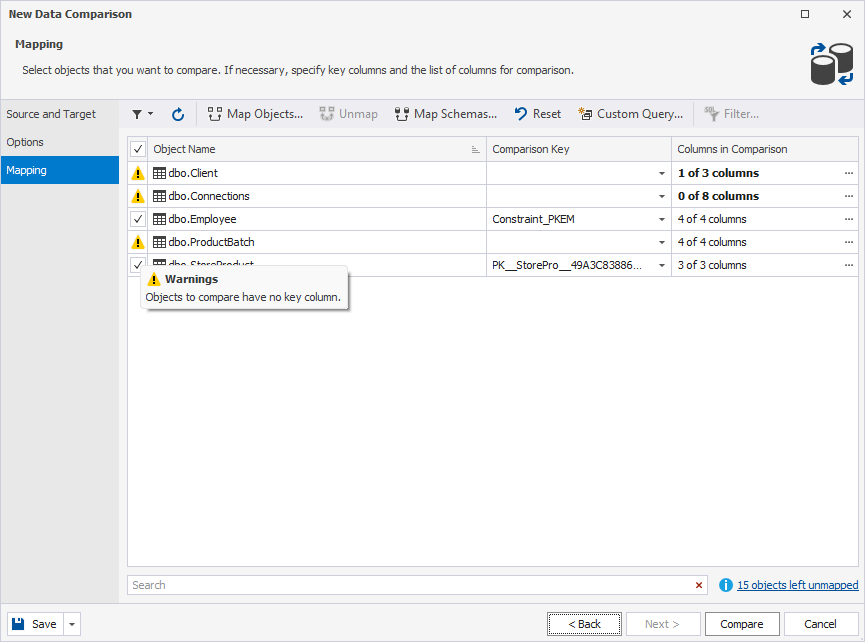Click the 15 objects left unmapped link
865x642 pixels.
pos(797,584)
